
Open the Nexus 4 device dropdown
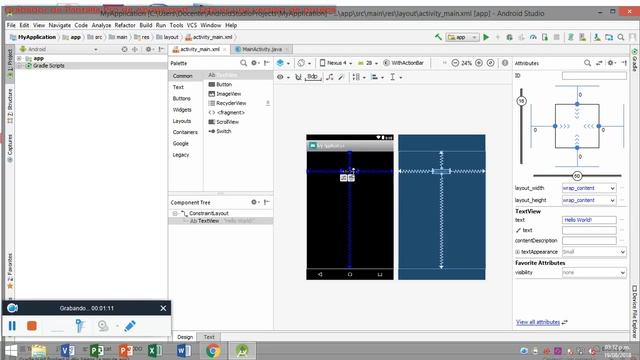336,63
